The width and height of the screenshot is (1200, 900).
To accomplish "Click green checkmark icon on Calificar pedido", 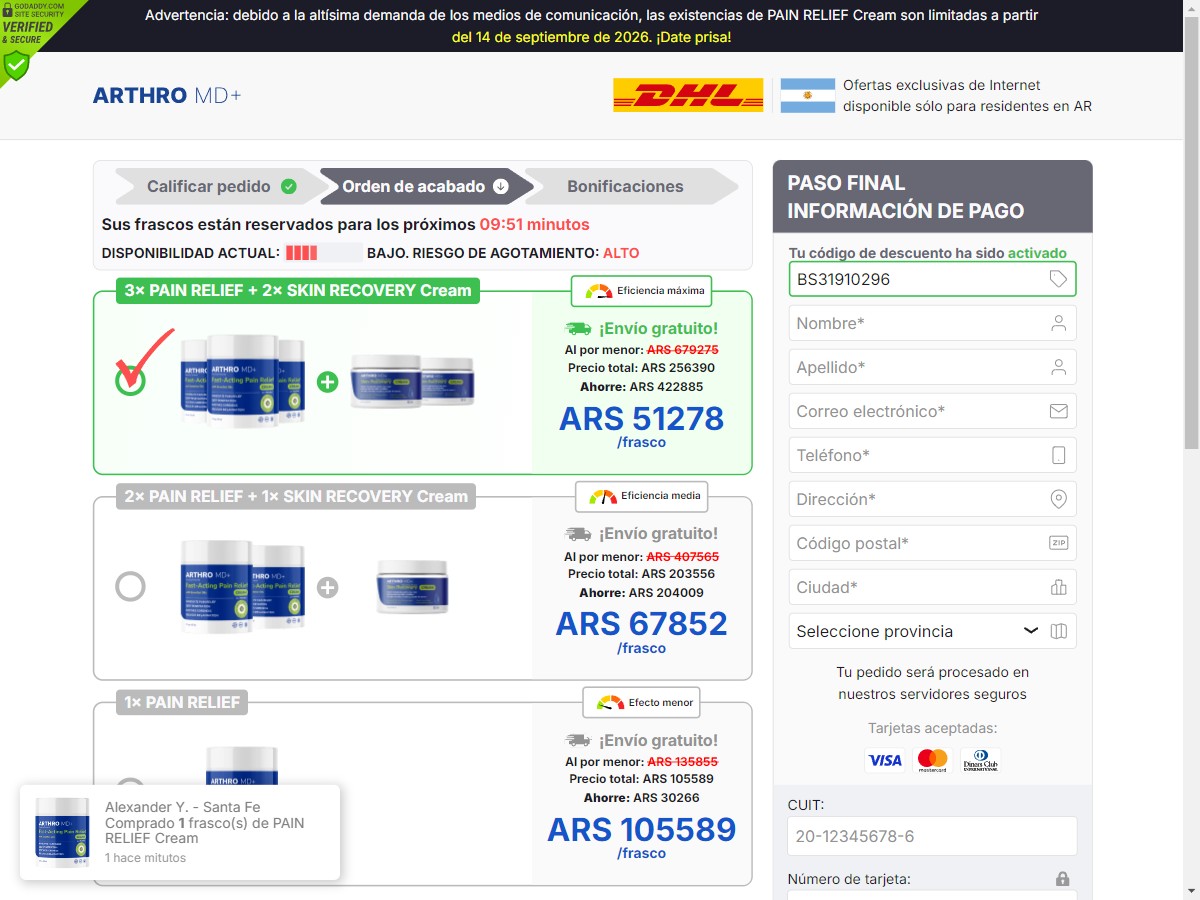I will click(289, 186).
